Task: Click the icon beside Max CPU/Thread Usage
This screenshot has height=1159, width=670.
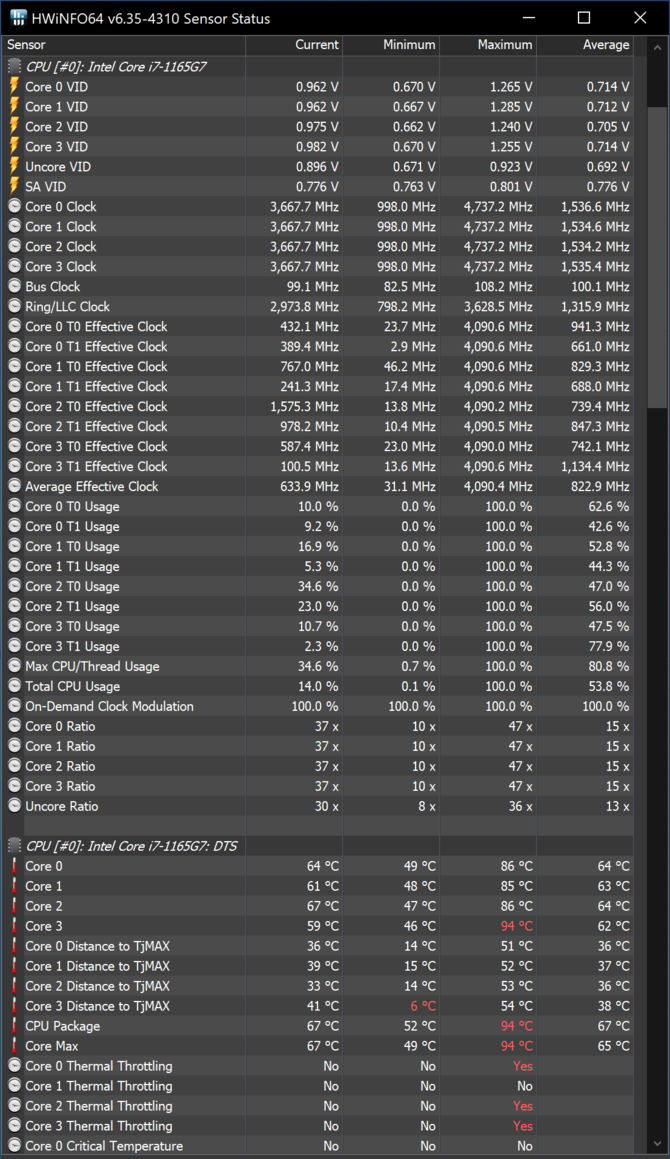Action: [14, 665]
